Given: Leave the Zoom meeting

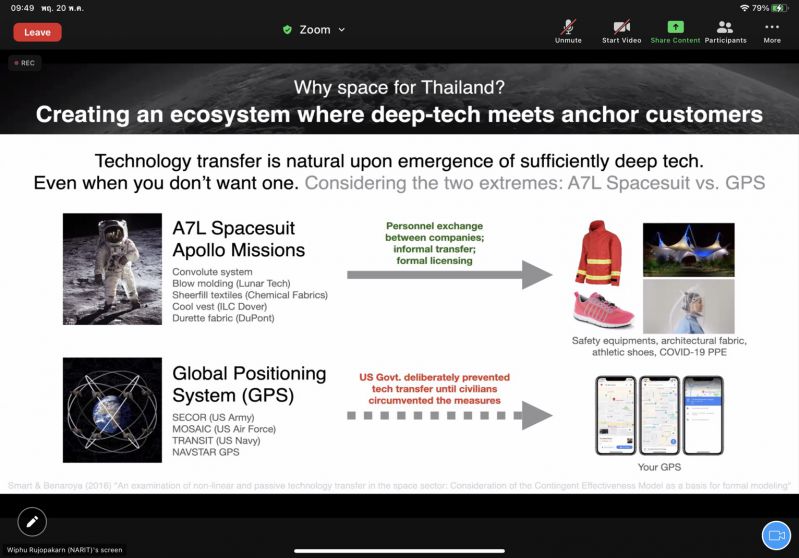Looking at the screenshot, I should coord(37,32).
